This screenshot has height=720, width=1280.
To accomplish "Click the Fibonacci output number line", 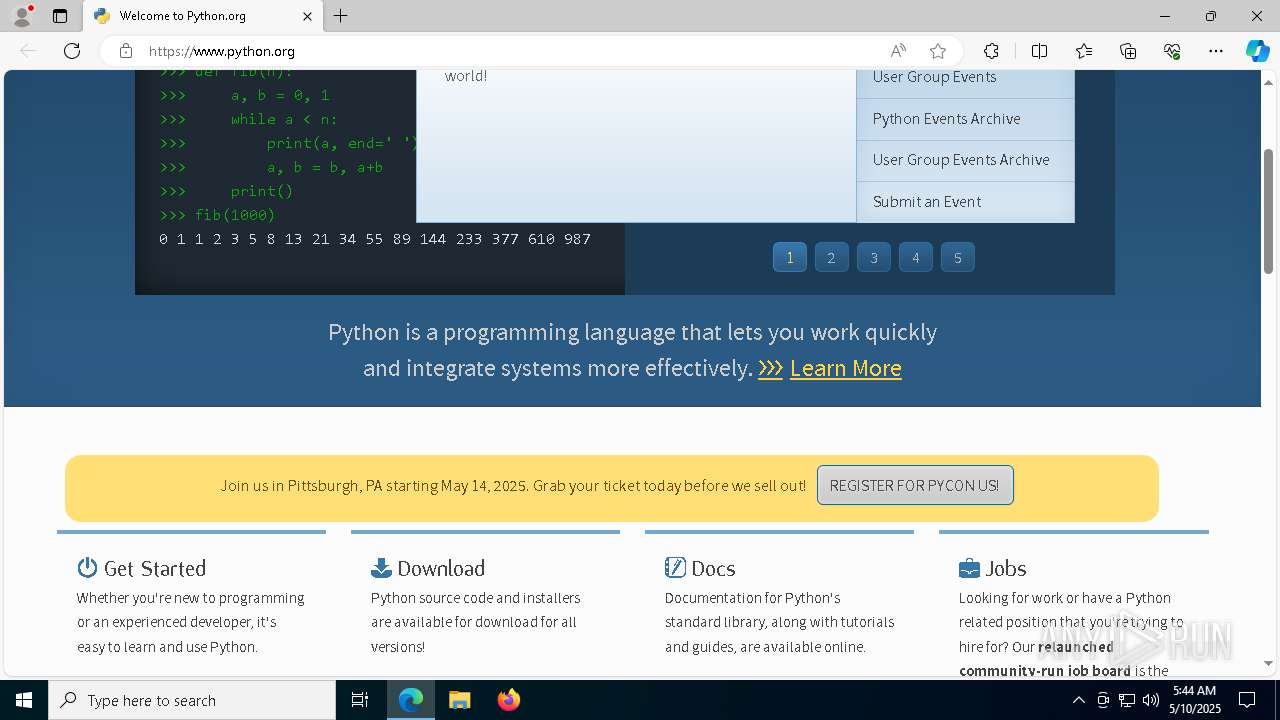I will click(375, 239).
